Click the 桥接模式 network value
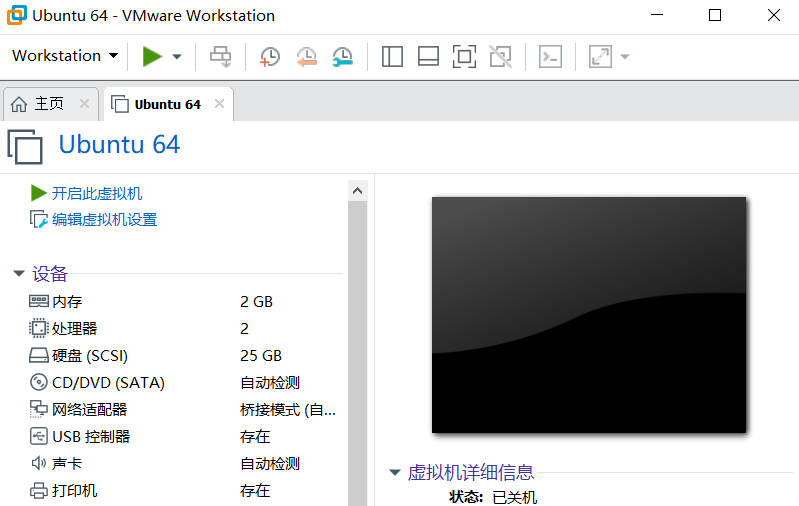This screenshot has height=506, width=799. (288, 410)
